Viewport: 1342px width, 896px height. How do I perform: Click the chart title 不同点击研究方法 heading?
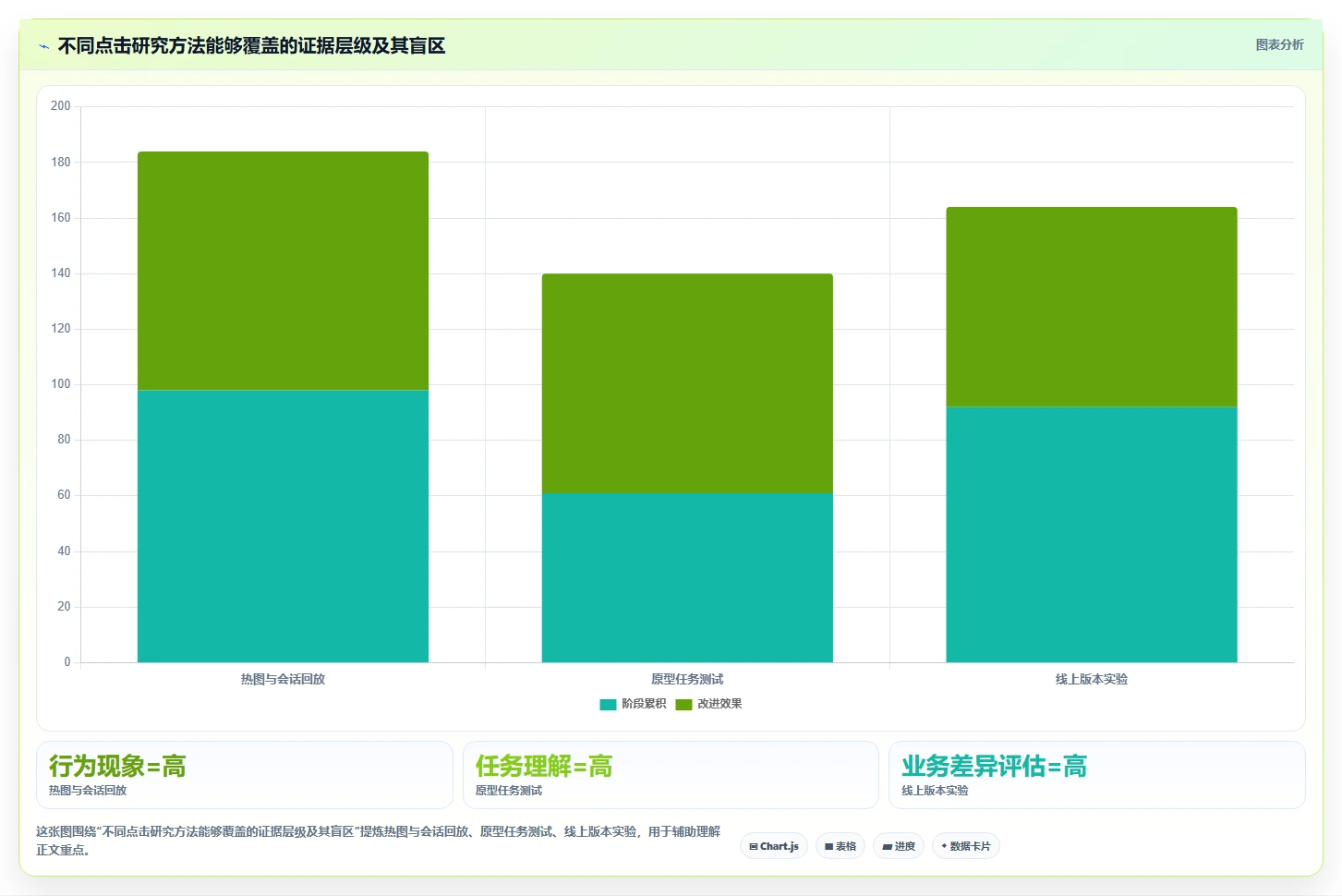[251, 46]
